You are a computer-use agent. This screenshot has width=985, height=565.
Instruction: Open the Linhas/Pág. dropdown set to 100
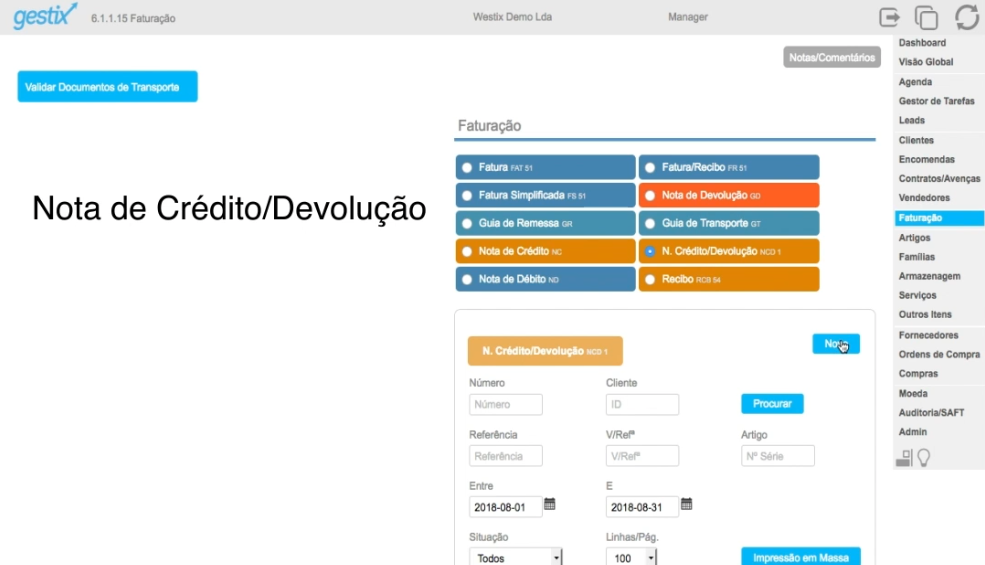pos(634,558)
